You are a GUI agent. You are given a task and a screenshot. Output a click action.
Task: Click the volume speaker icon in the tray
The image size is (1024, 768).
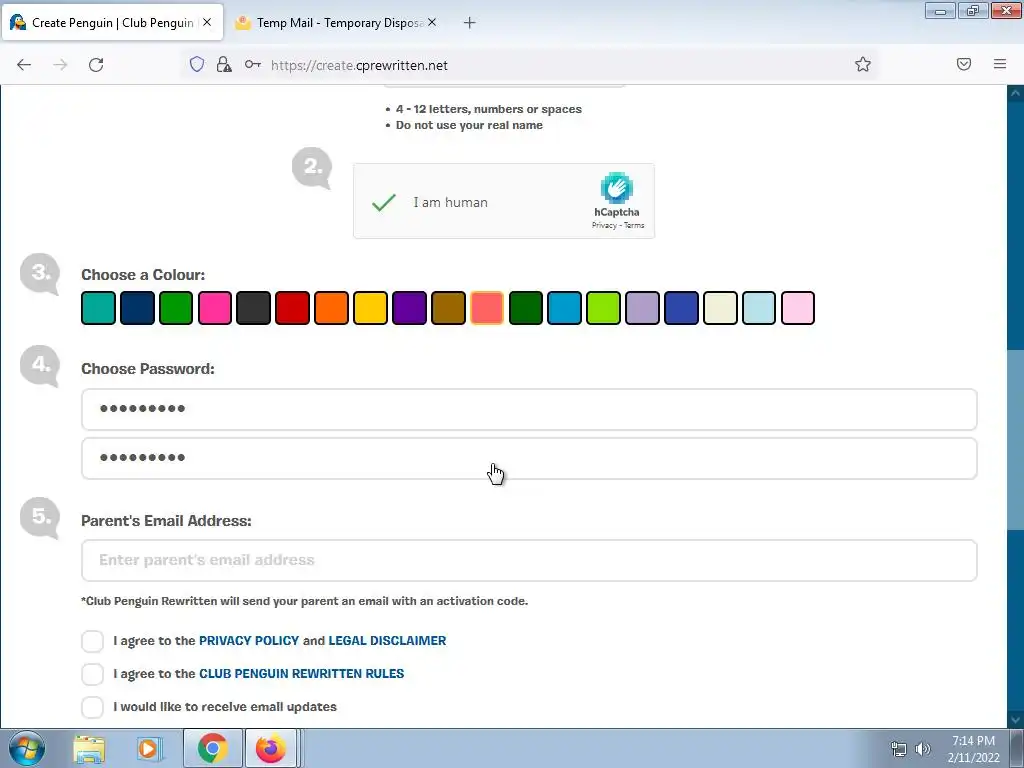(923, 749)
